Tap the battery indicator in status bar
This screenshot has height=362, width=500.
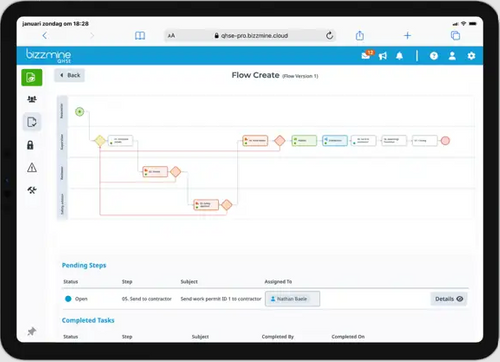click(x=473, y=24)
